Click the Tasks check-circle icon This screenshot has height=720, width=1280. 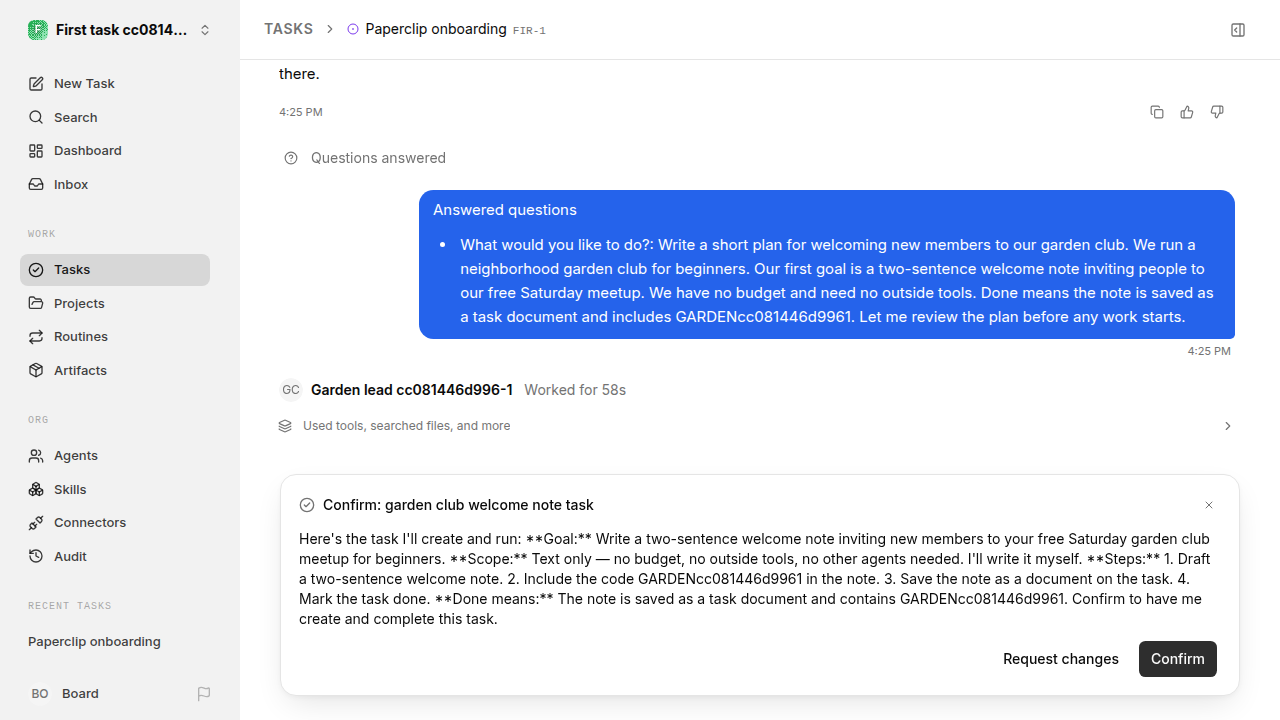[x=36, y=270]
